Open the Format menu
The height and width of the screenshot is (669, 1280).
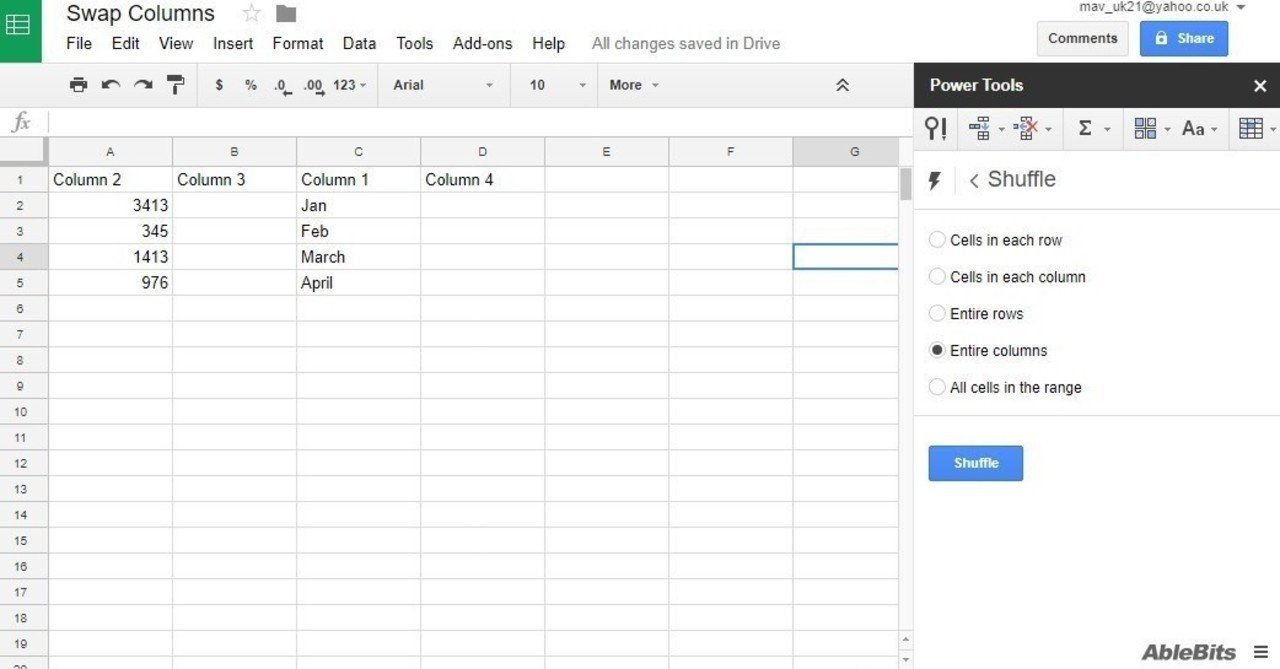(x=298, y=43)
